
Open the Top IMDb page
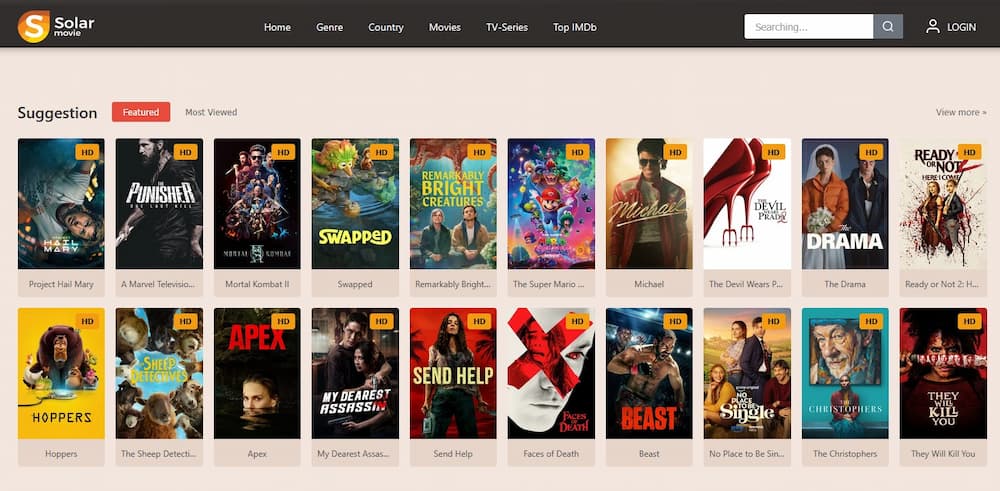(575, 27)
